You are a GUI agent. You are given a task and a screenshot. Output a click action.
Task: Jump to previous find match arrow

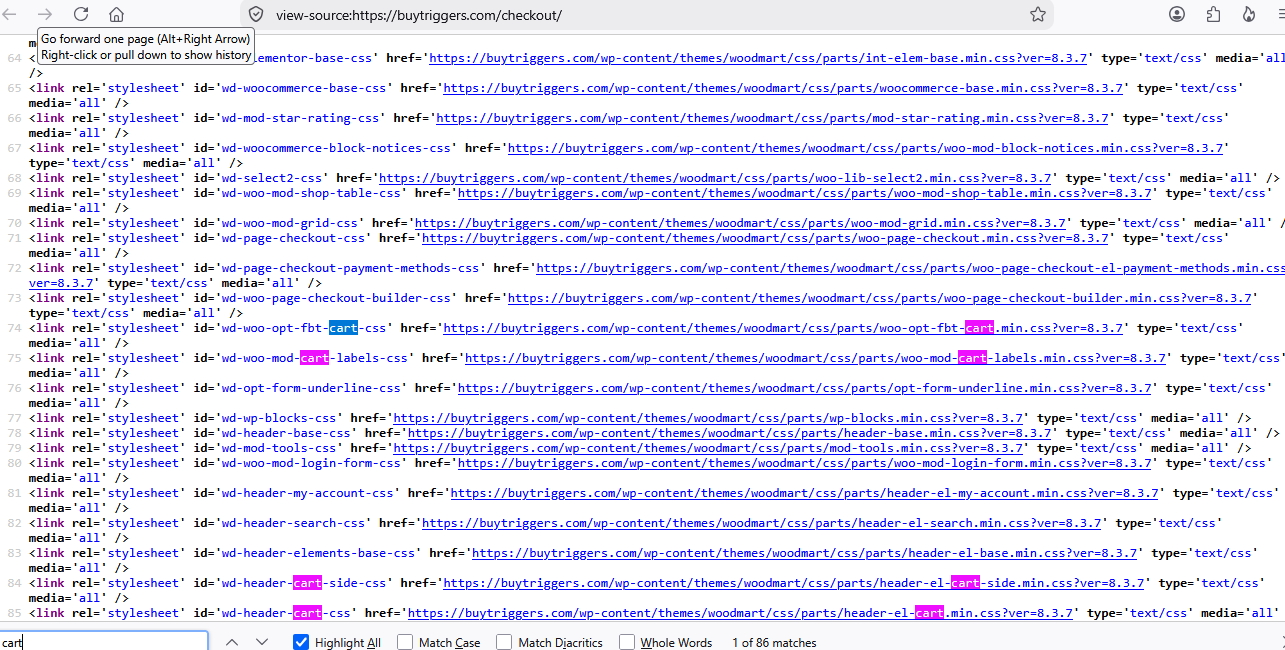point(232,642)
